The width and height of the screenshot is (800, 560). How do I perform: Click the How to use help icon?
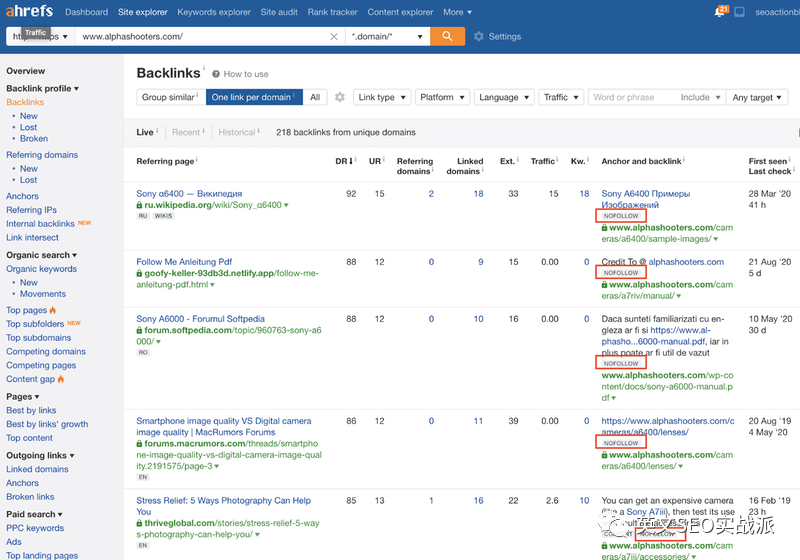216,74
